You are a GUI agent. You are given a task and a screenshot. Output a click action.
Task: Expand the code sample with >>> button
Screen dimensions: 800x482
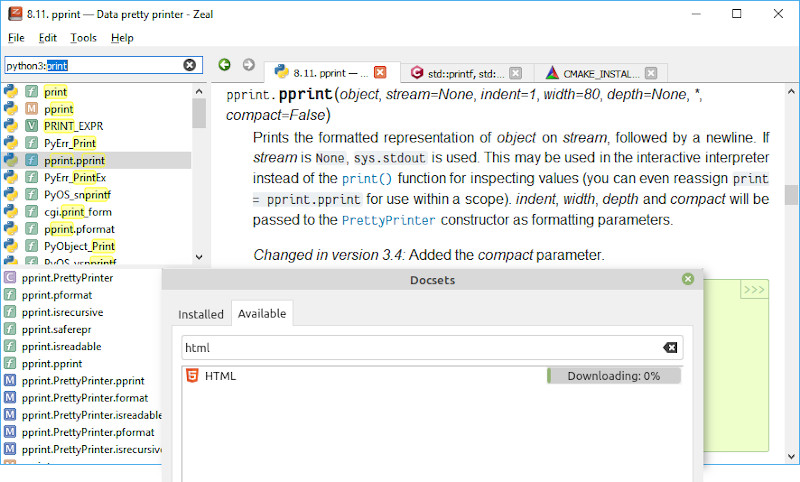pyautogui.click(x=753, y=290)
